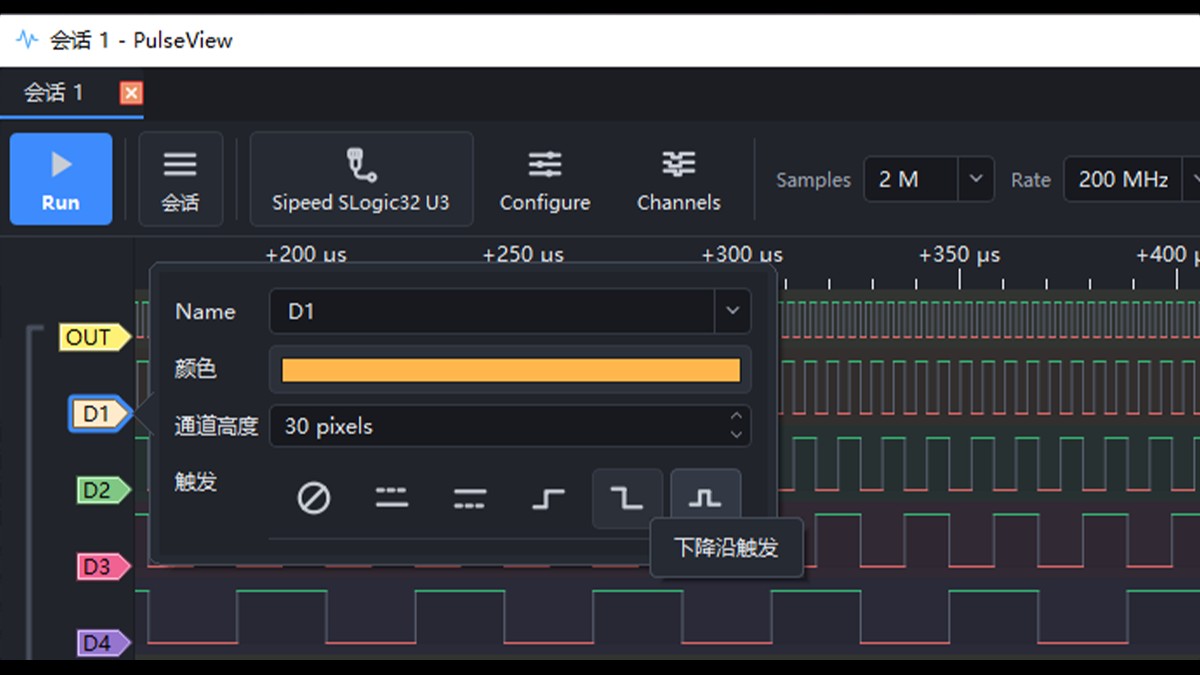Close the 会话 1 tab
The image size is (1200, 675).
[131, 93]
